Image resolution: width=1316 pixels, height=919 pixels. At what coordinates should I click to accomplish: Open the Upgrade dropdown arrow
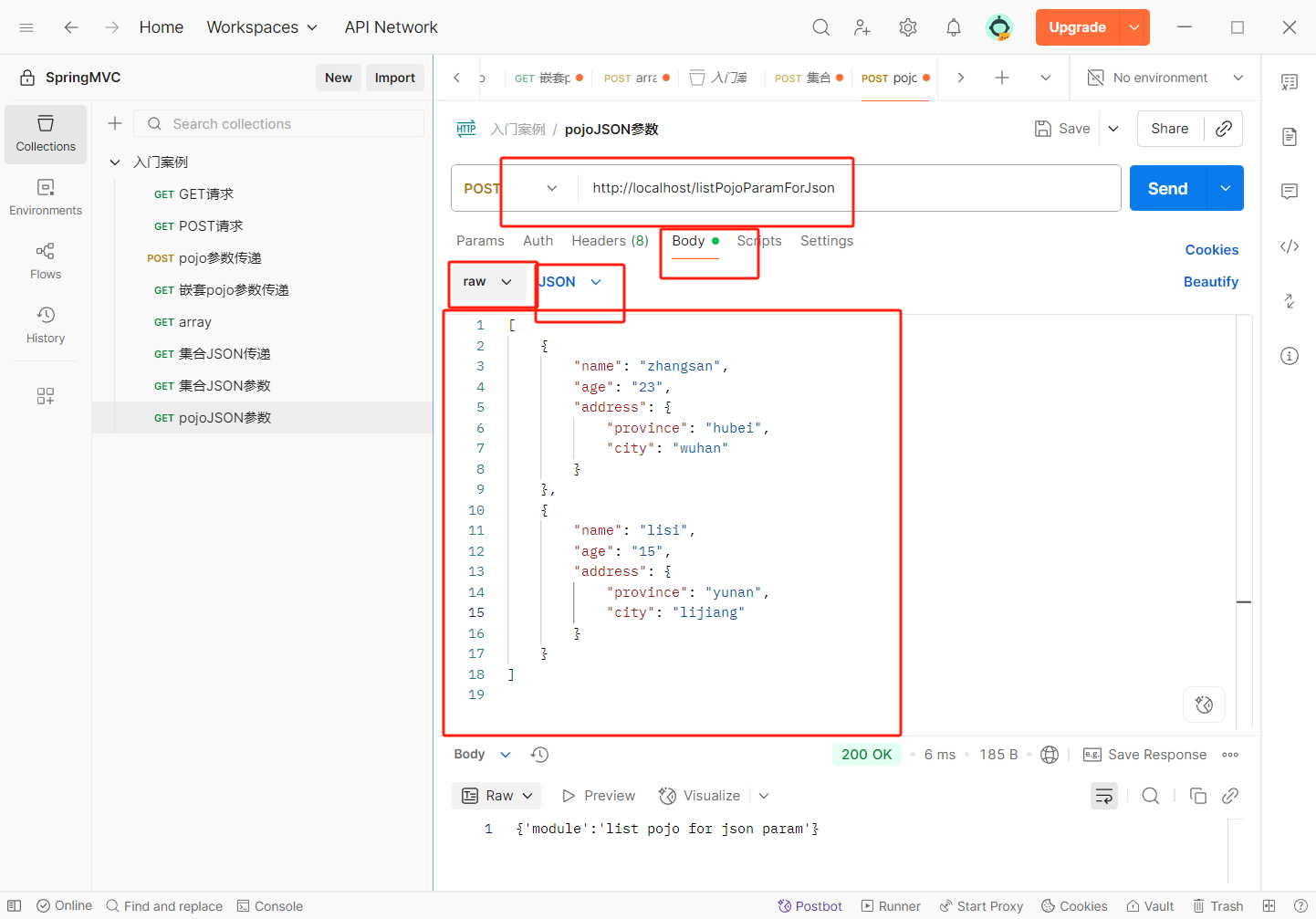click(x=1134, y=27)
